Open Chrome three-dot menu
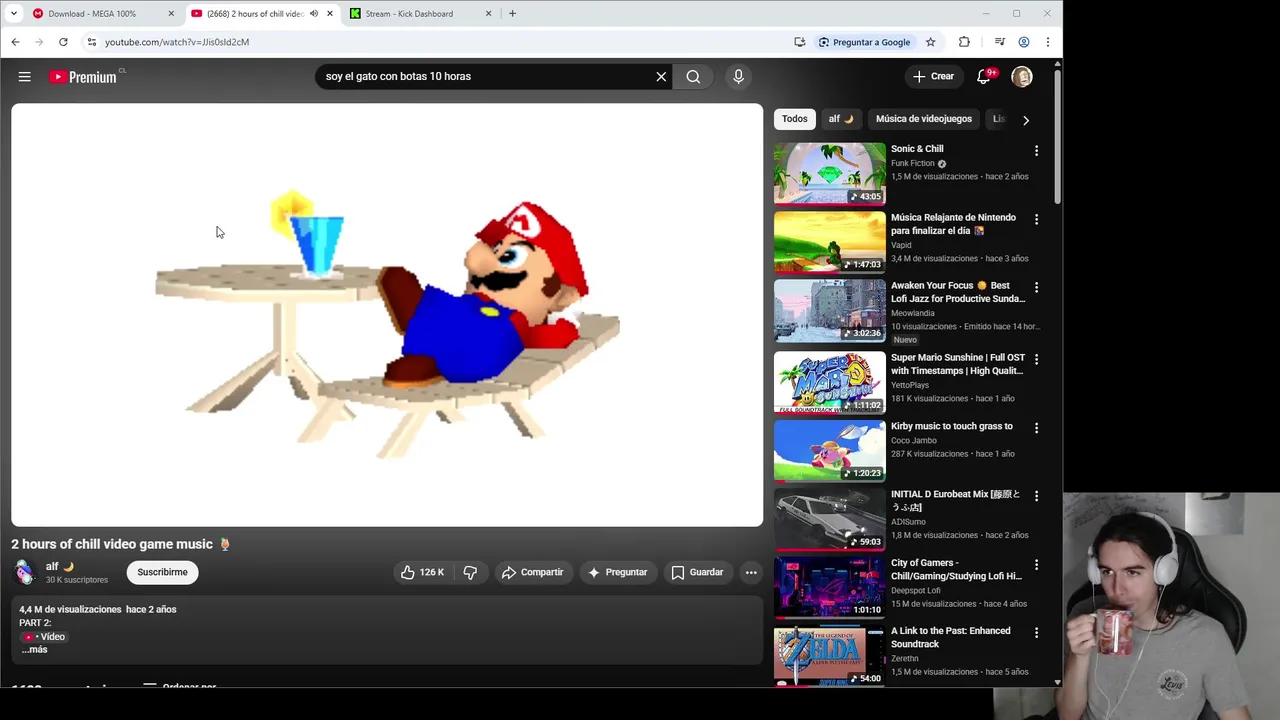Image resolution: width=1280 pixels, height=720 pixels. point(1047,42)
